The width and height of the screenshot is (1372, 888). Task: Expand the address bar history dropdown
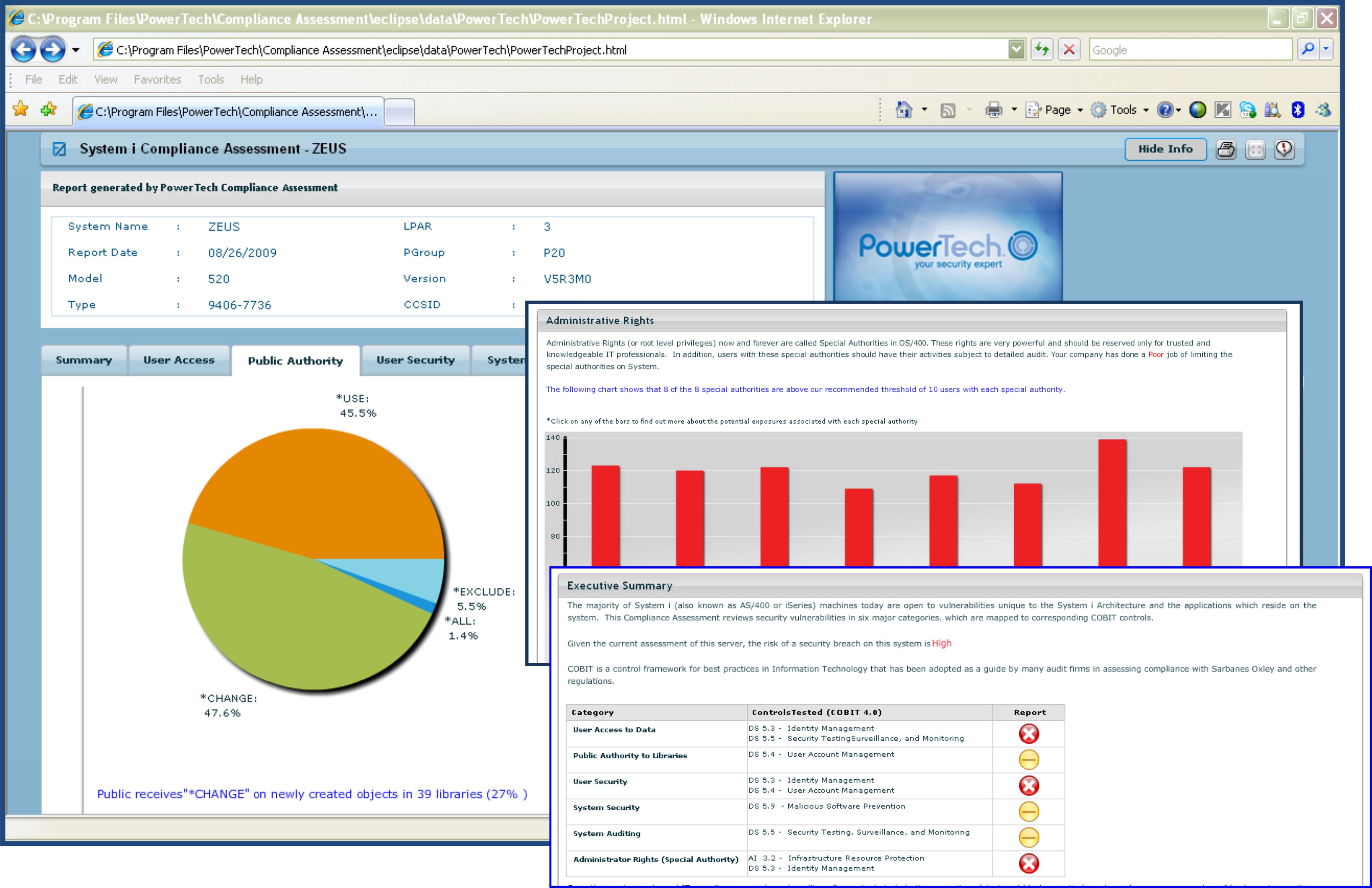(1017, 49)
